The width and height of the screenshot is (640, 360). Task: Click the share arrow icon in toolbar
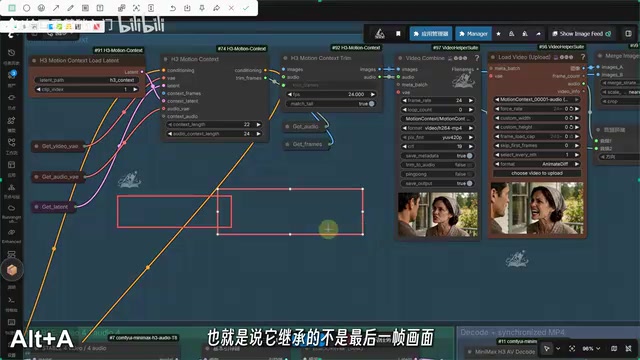[x=538, y=34]
